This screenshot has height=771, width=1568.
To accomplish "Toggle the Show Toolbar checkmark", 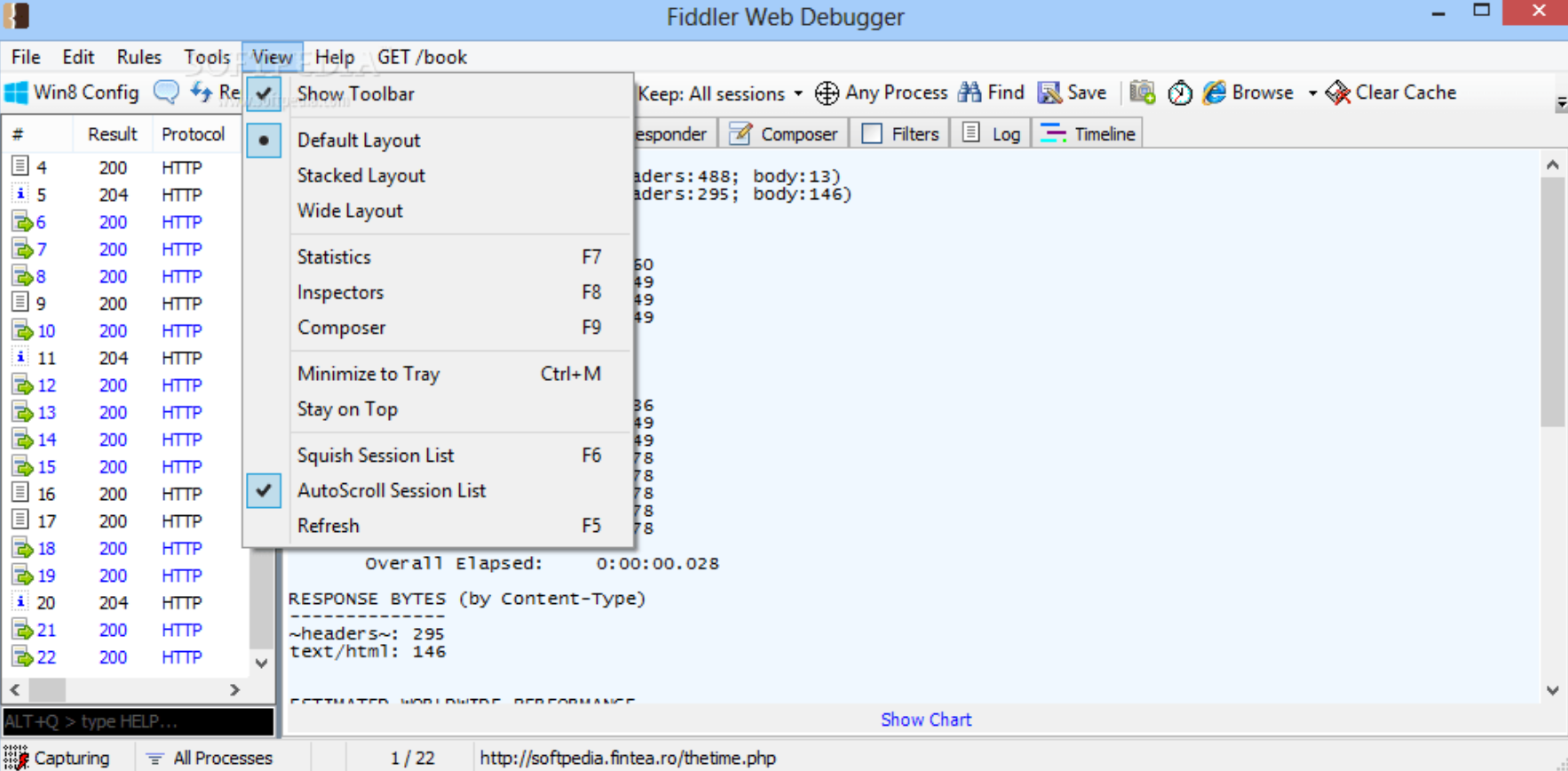I will click(264, 93).
